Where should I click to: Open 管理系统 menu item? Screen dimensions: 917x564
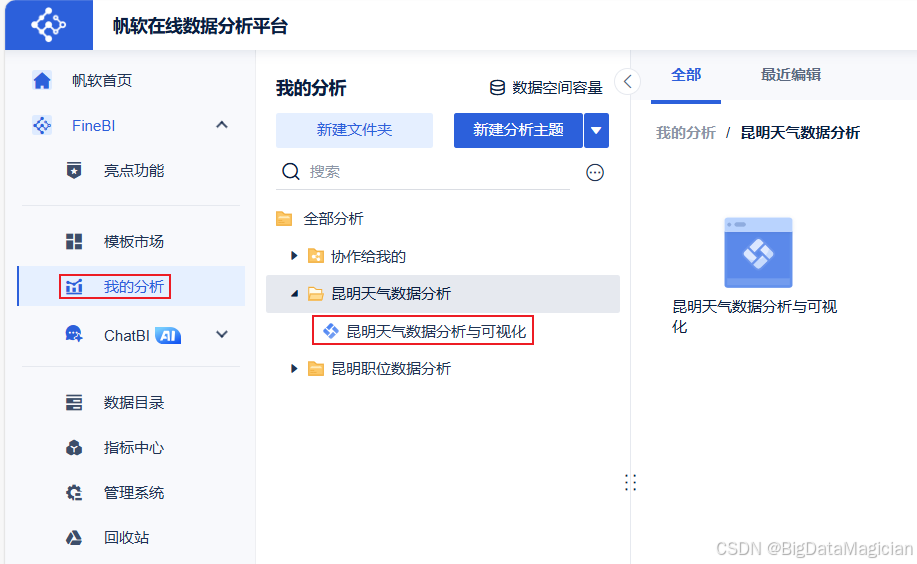pyautogui.click(x=133, y=493)
